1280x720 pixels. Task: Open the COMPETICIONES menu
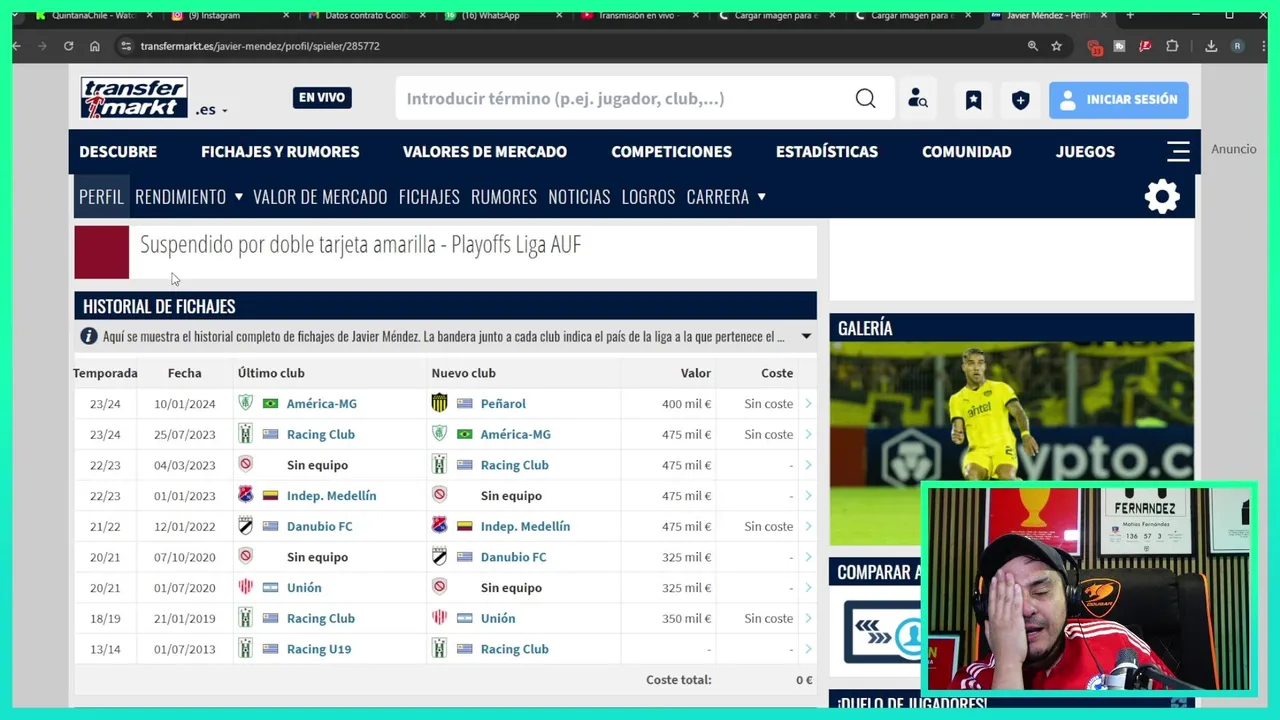point(672,151)
